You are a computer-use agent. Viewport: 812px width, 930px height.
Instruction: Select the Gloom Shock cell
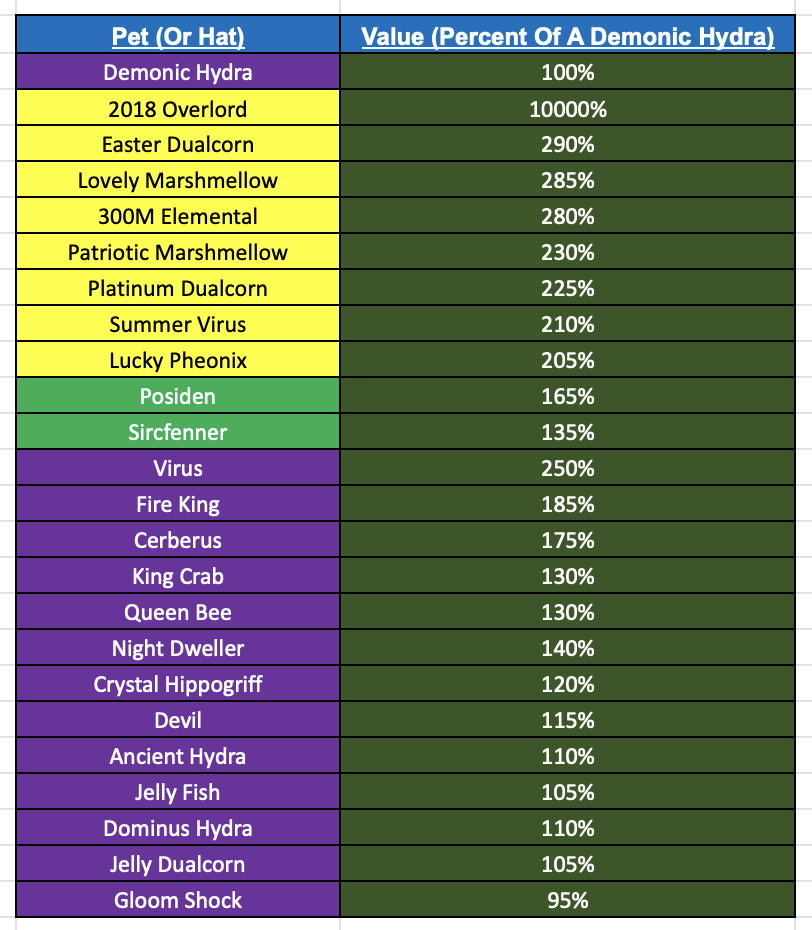pyautogui.click(x=178, y=901)
